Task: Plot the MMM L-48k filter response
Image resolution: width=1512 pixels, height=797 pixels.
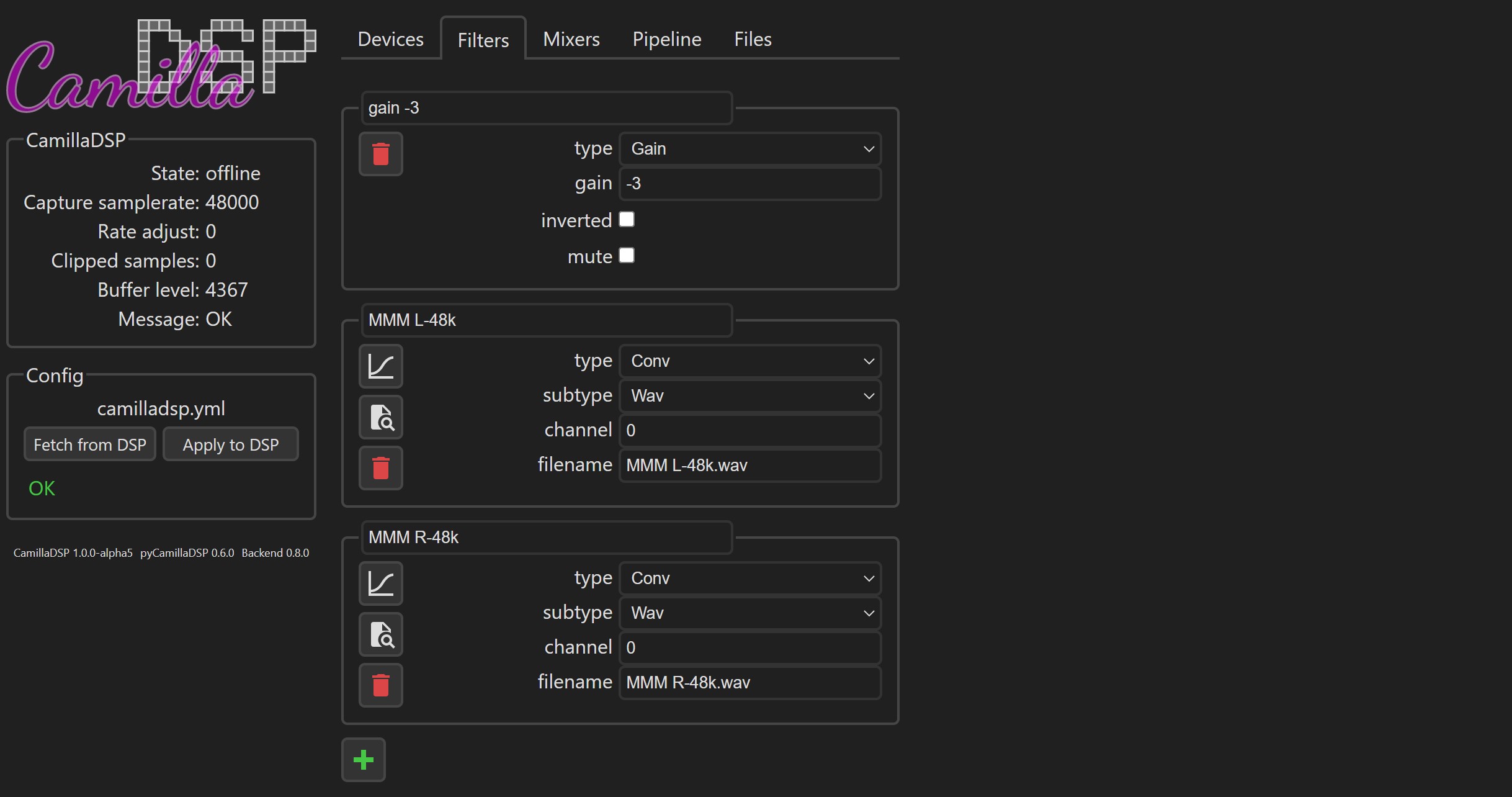Action: [x=381, y=366]
